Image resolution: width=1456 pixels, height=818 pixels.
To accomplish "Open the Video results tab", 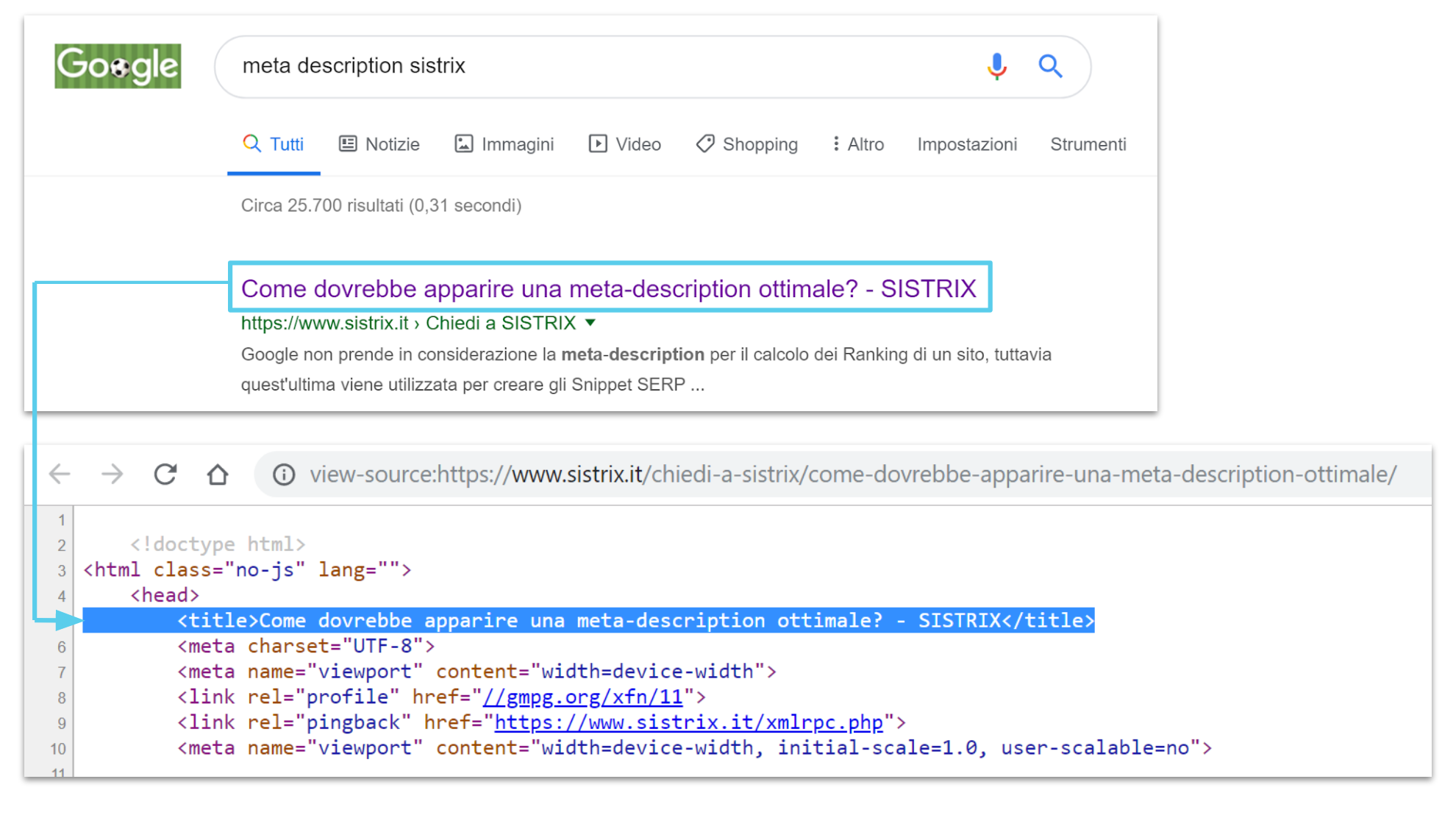I will 625,144.
